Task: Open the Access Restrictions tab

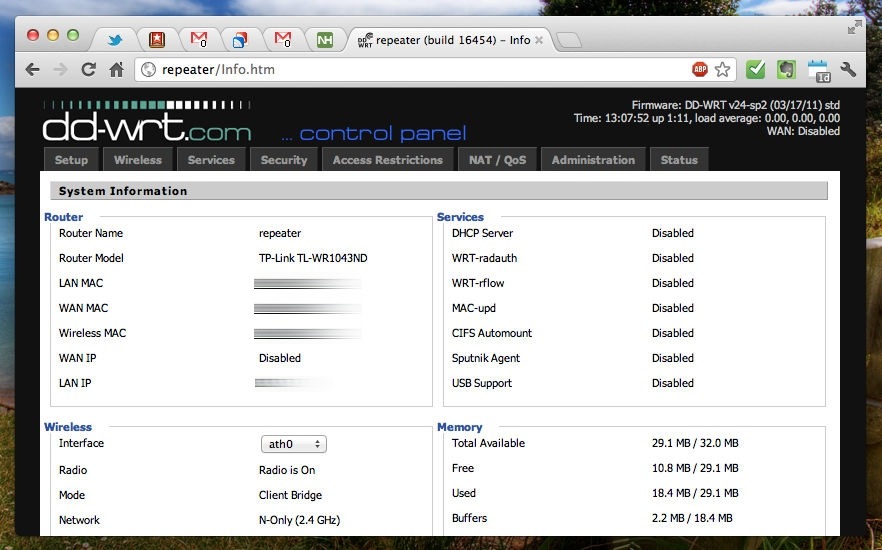Action: (388, 160)
